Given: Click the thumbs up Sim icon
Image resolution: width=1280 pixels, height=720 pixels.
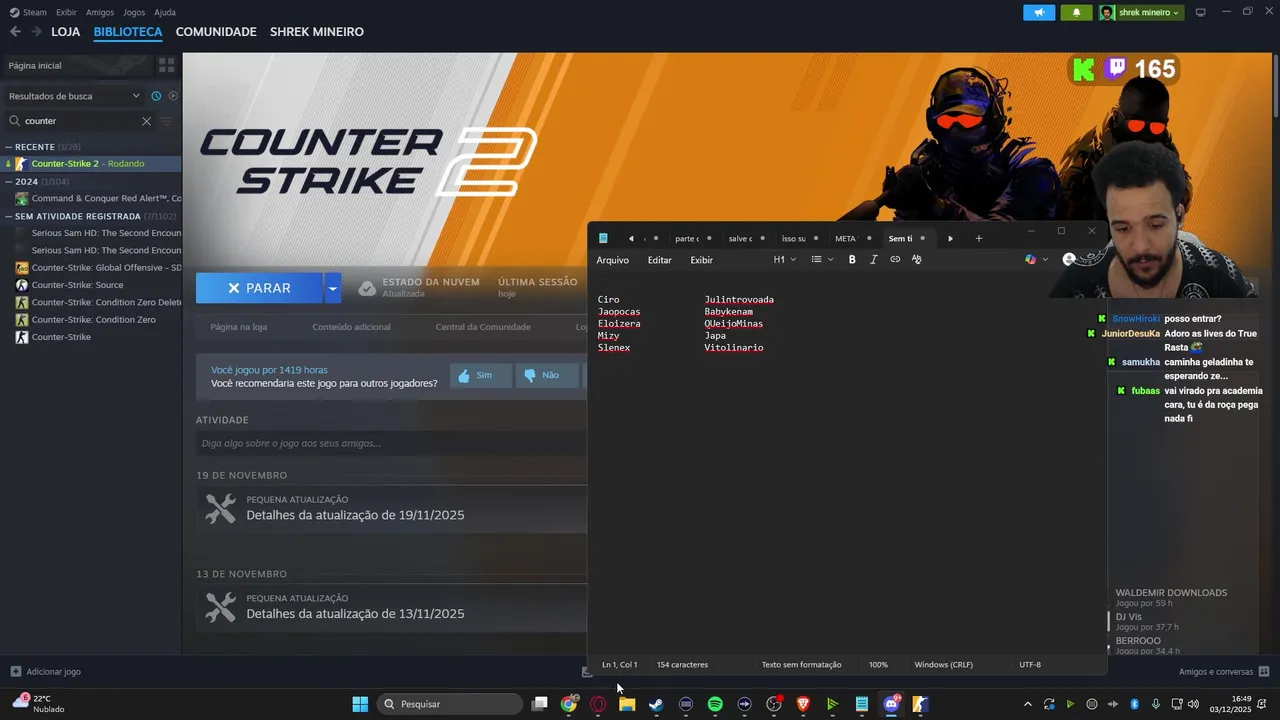Looking at the screenshot, I should point(464,375).
